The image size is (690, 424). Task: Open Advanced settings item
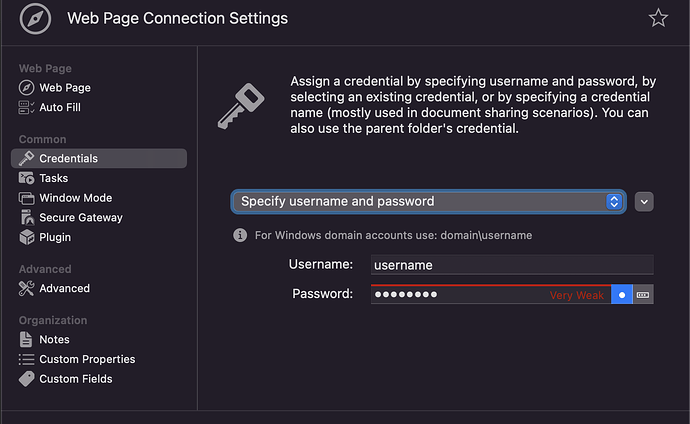click(64, 288)
